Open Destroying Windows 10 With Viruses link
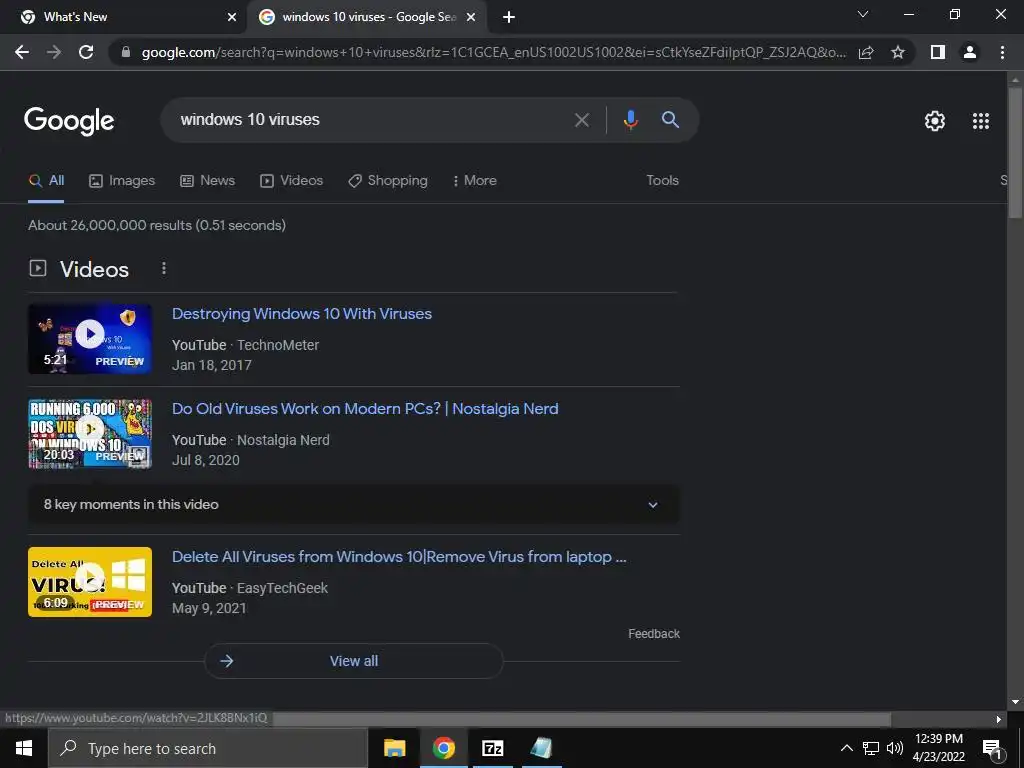 (302, 314)
